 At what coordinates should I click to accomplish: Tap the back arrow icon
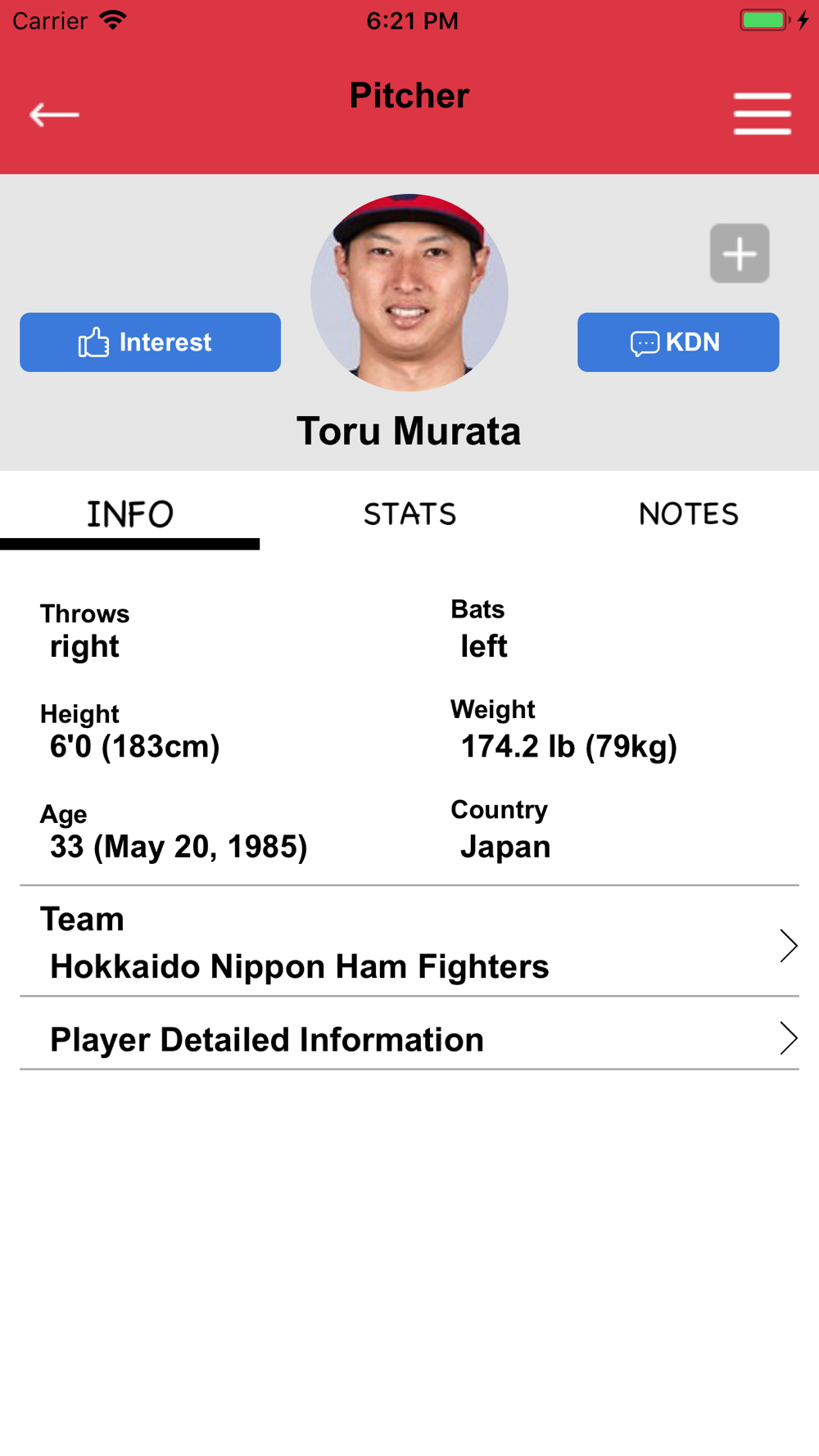point(54,115)
